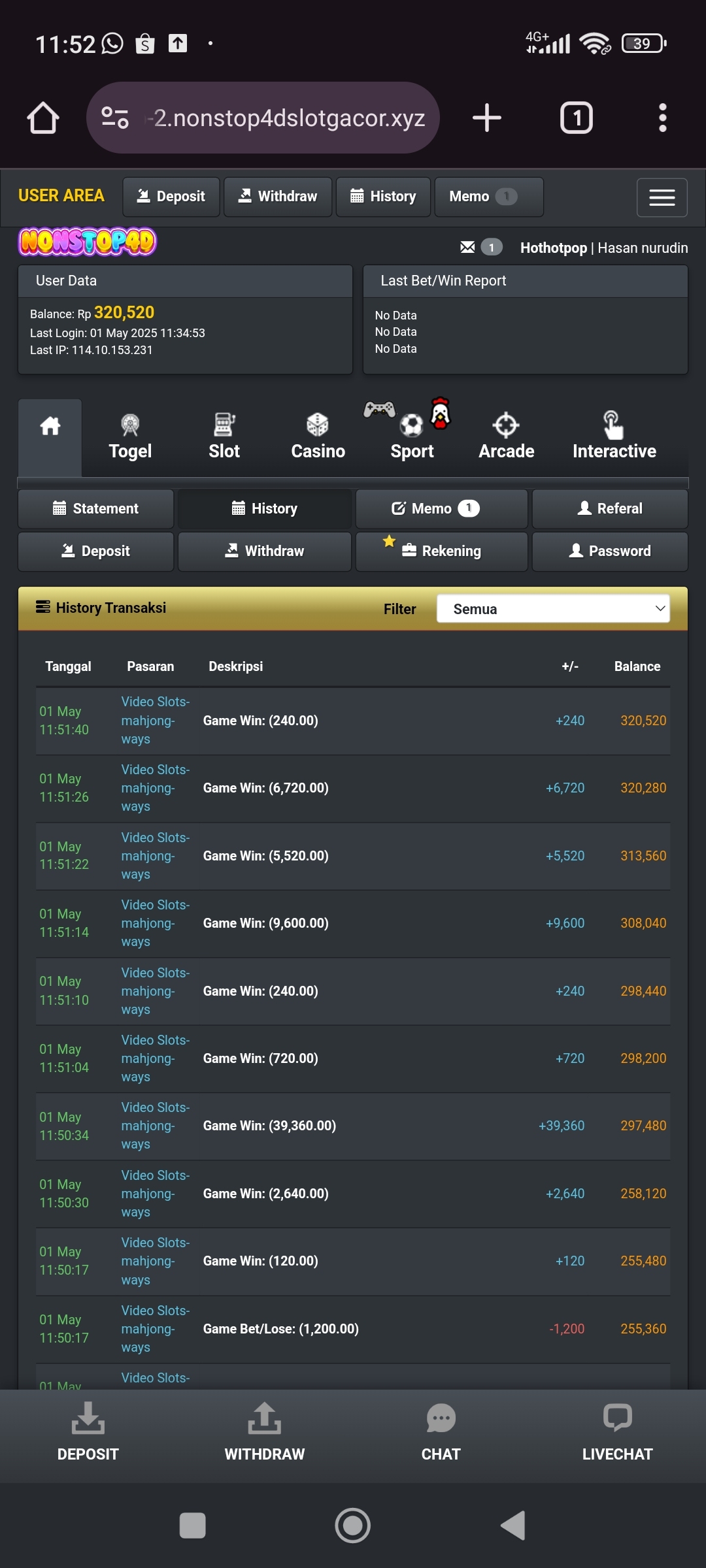This screenshot has height=1568, width=706.
Task: Click the Statement button
Action: pos(96,508)
